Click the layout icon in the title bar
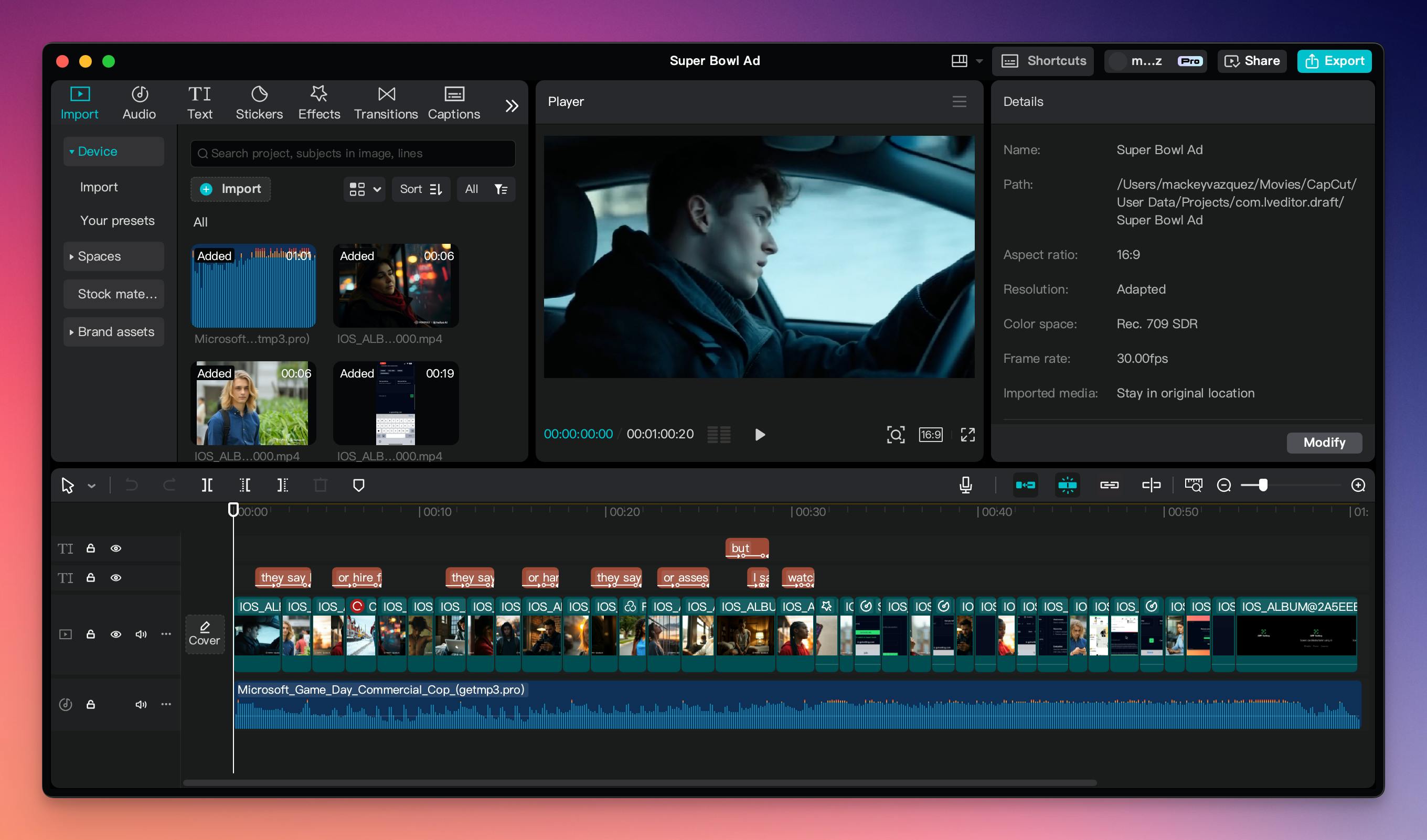This screenshot has width=1427, height=840. (959, 61)
